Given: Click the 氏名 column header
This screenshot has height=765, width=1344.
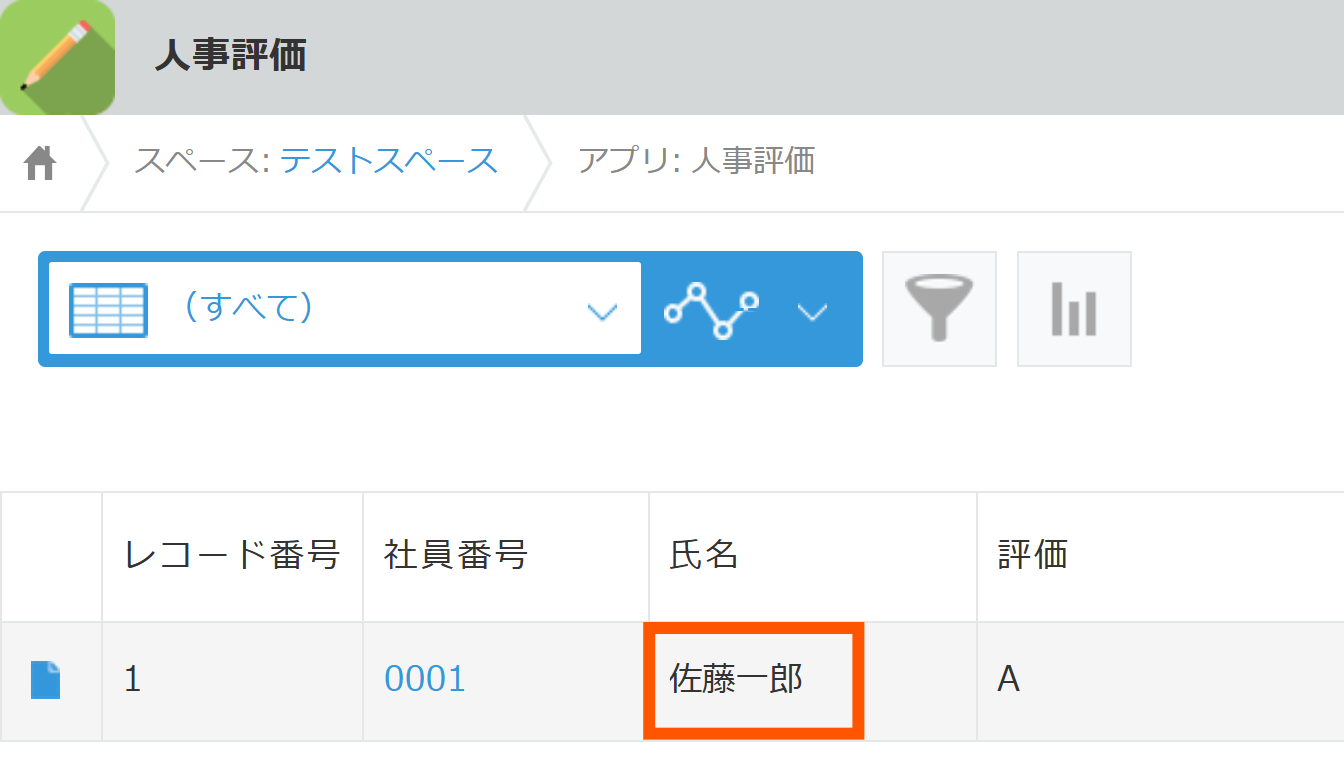Looking at the screenshot, I should [x=704, y=554].
